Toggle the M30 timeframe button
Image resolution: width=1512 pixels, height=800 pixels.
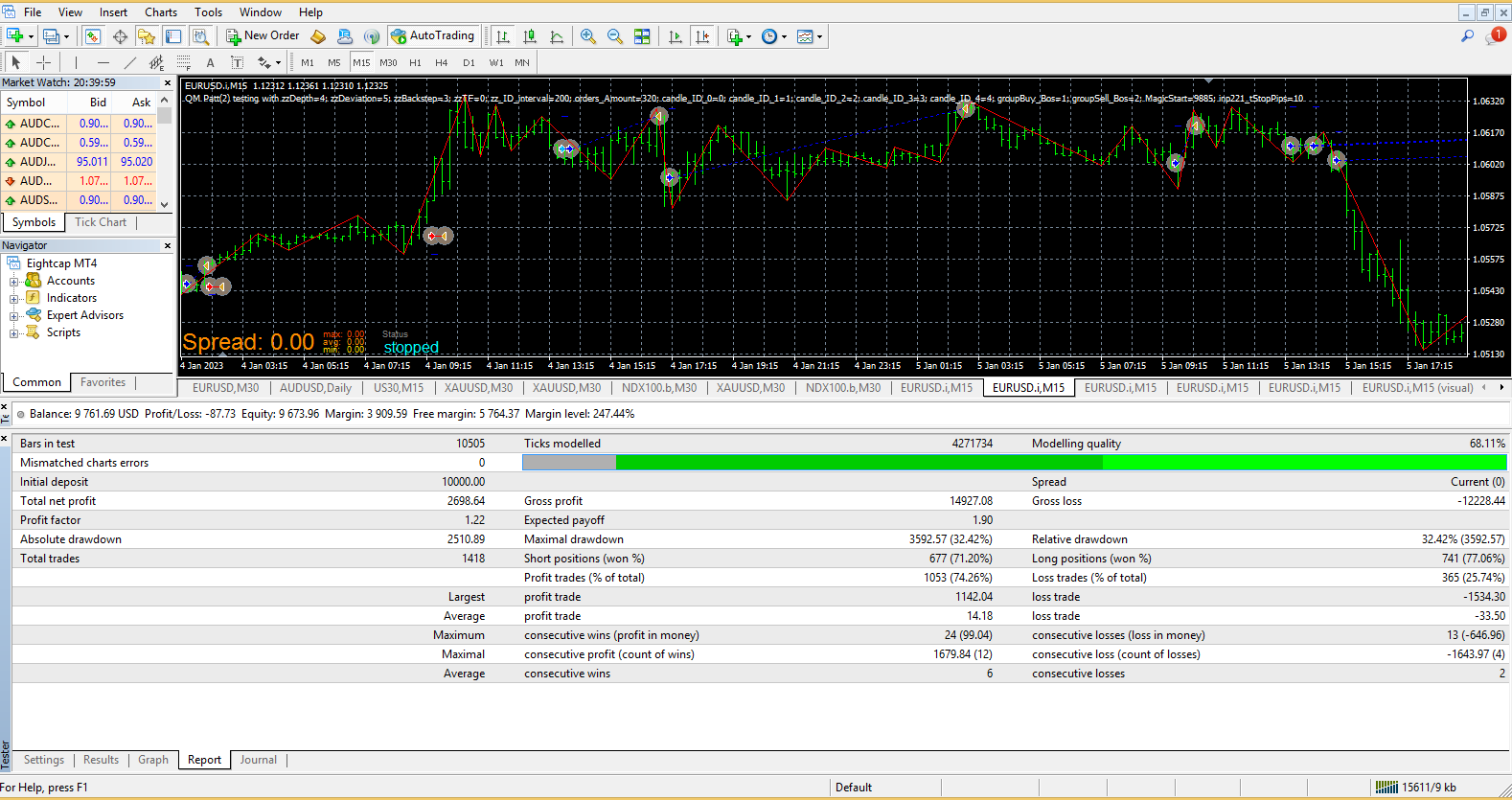[388, 62]
